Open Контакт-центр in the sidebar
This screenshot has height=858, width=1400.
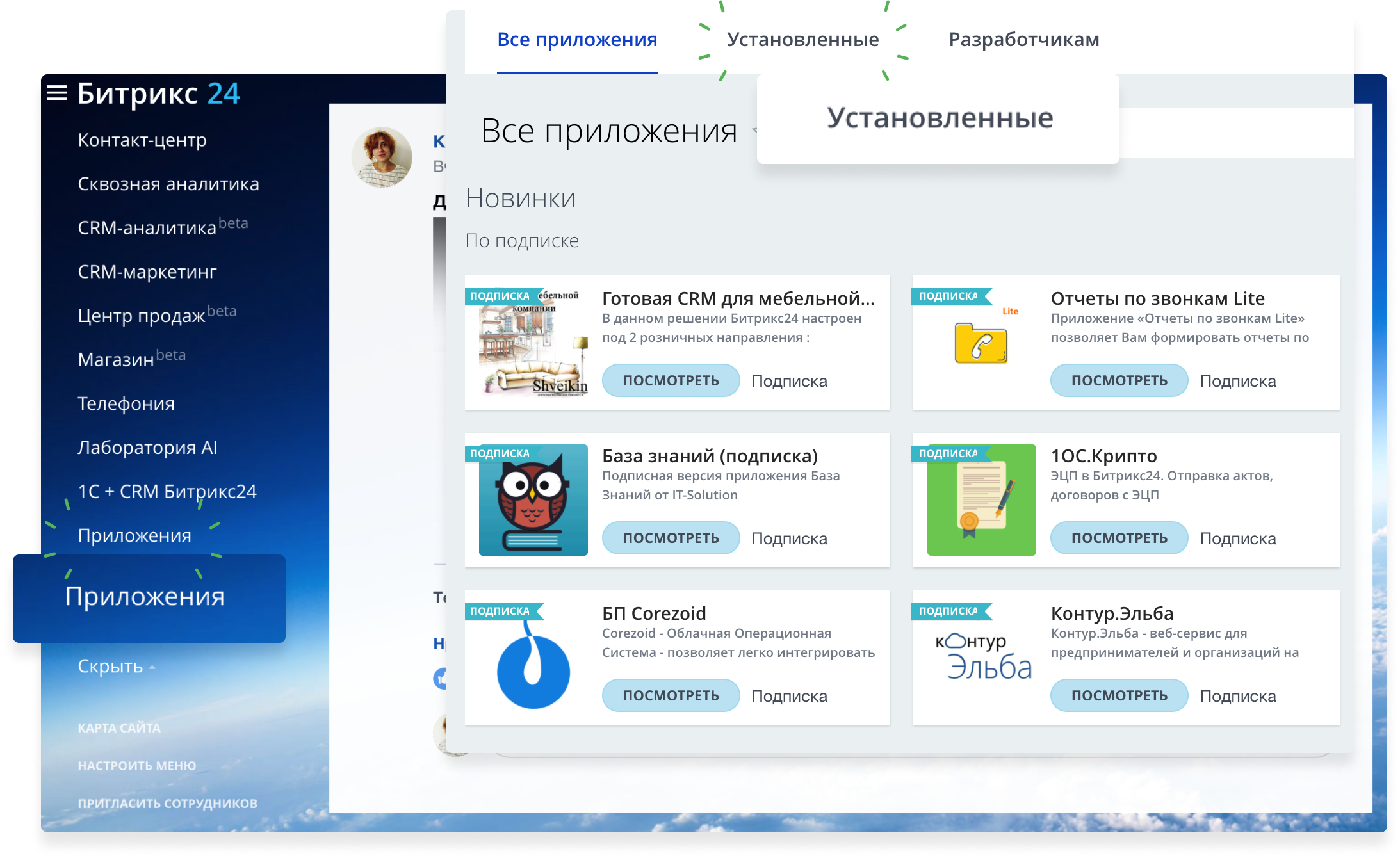click(x=142, y=140)
